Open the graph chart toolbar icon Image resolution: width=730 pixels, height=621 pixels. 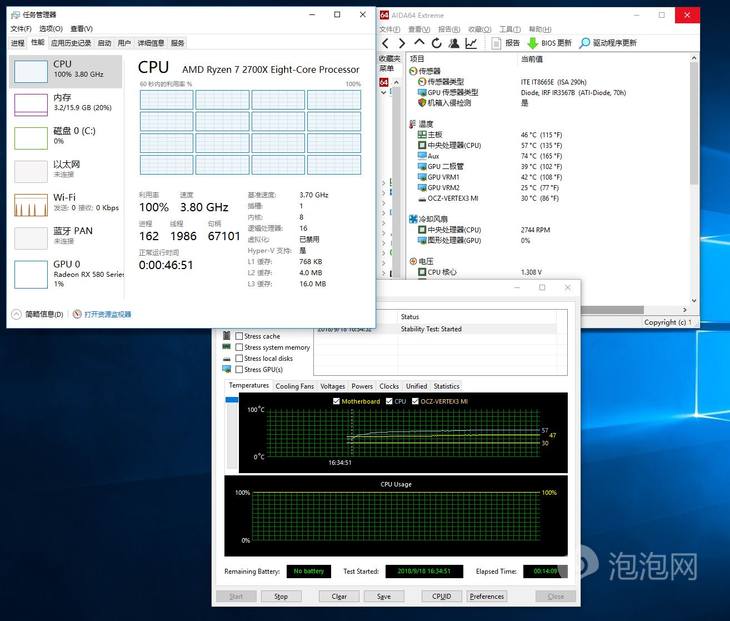click(471, 43)
